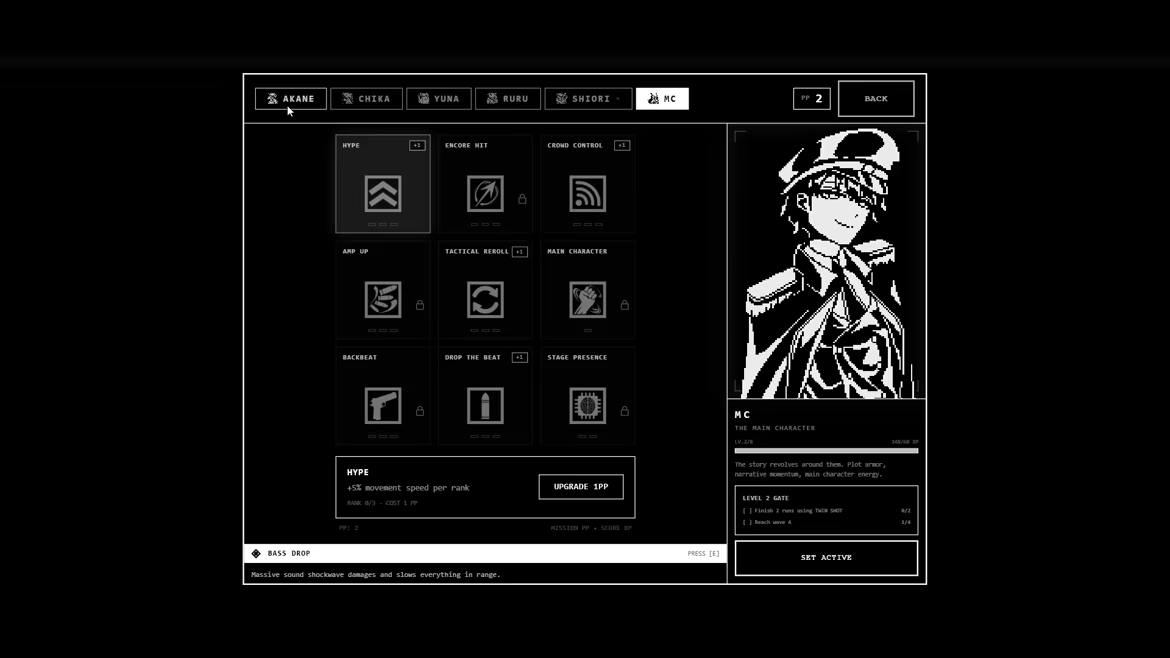Click the '0/2' gate progress value
The image size is (1170, 658).
[x=905, y=511]
